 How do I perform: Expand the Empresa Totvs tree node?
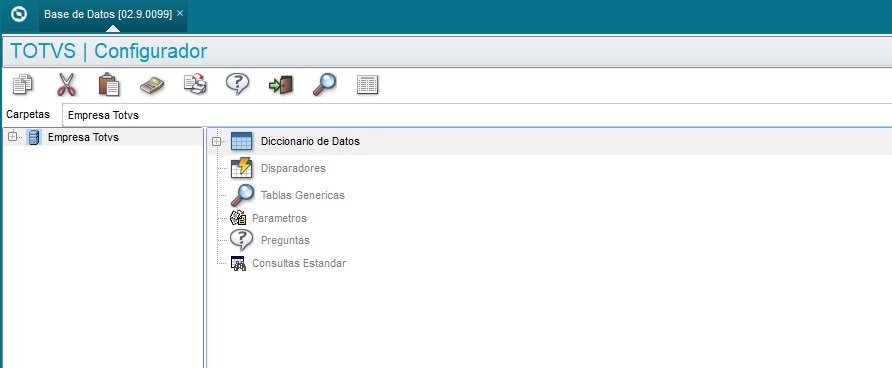(12, 137)
